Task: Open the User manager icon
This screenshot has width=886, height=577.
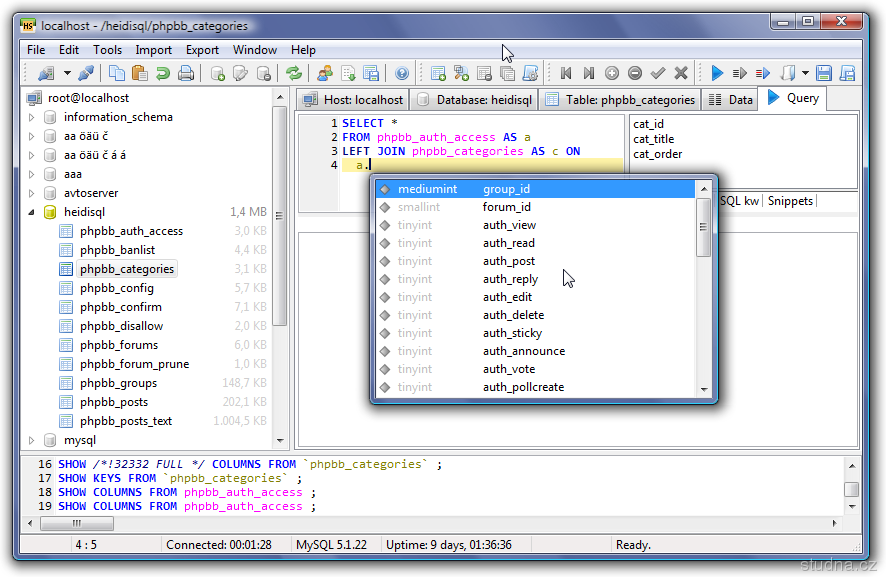Action: point(325,73)
